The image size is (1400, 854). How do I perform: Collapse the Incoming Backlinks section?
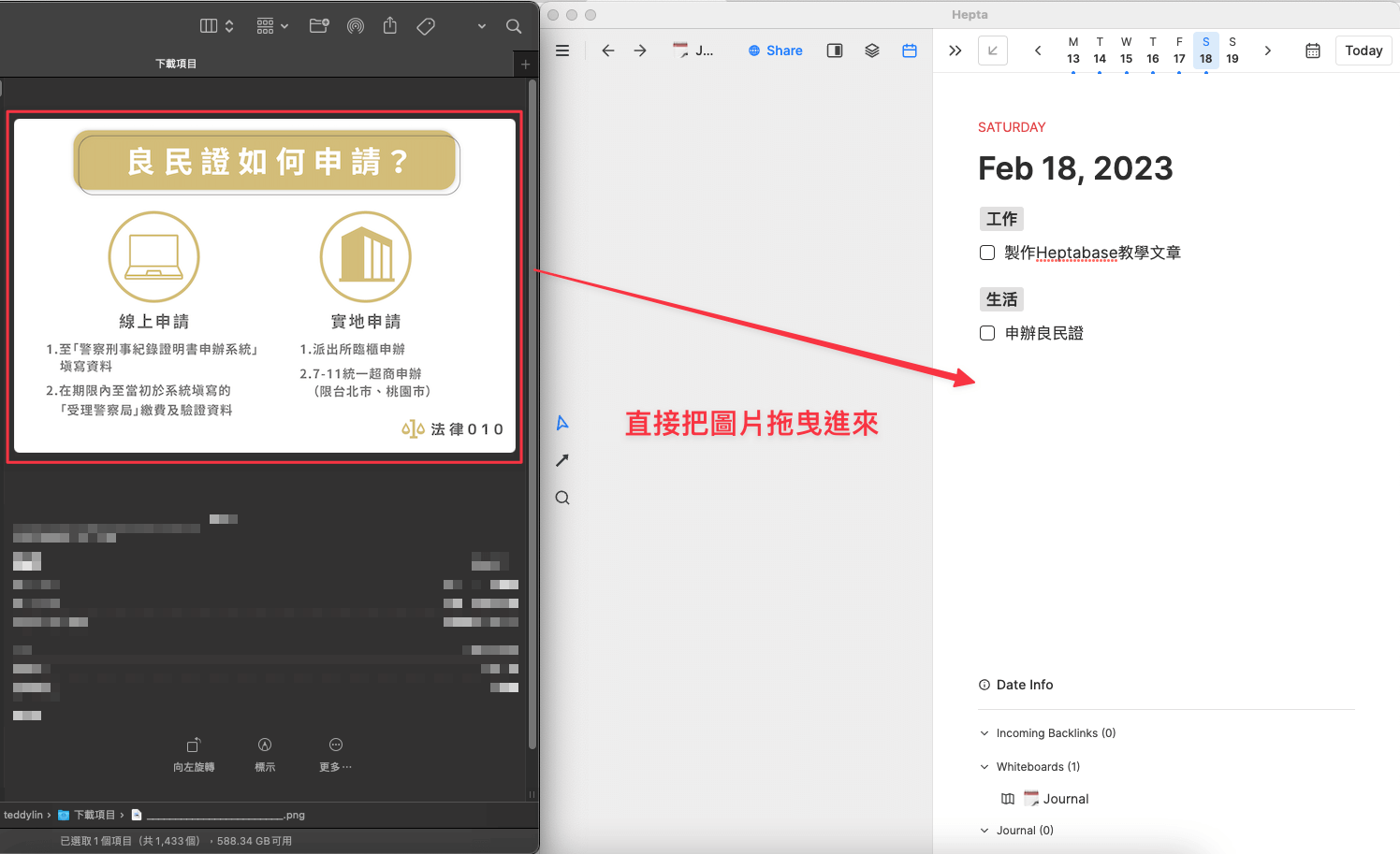point(984,733)
